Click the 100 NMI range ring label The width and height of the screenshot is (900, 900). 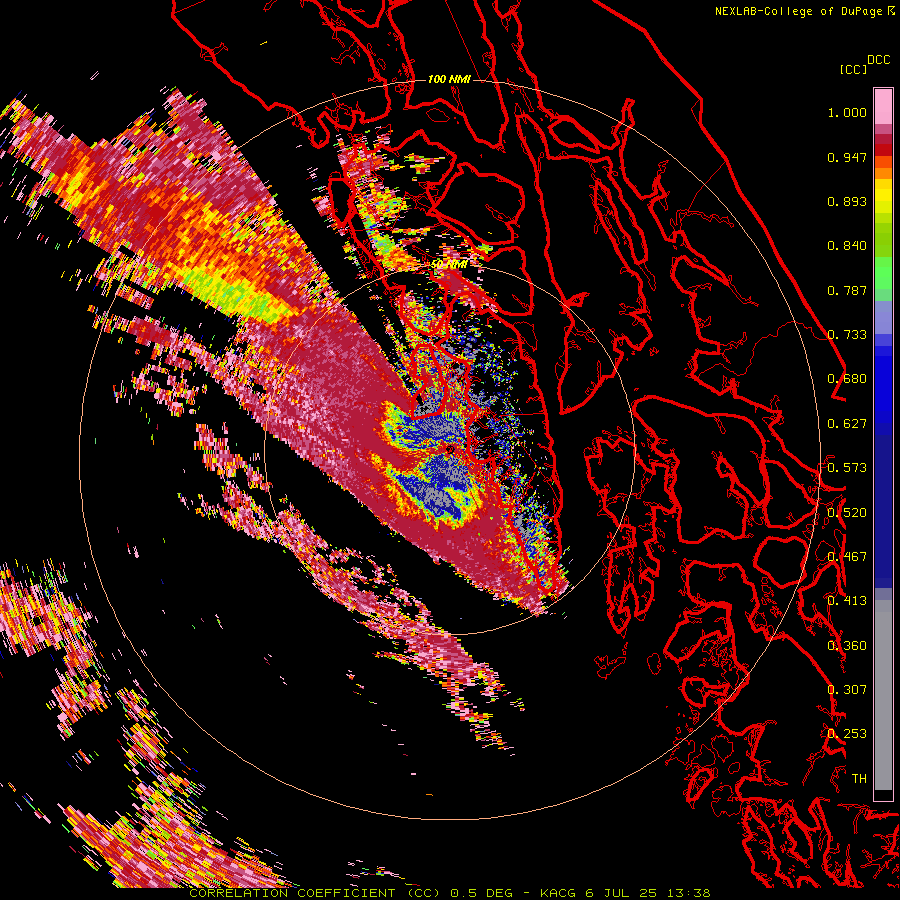[449, 79]
